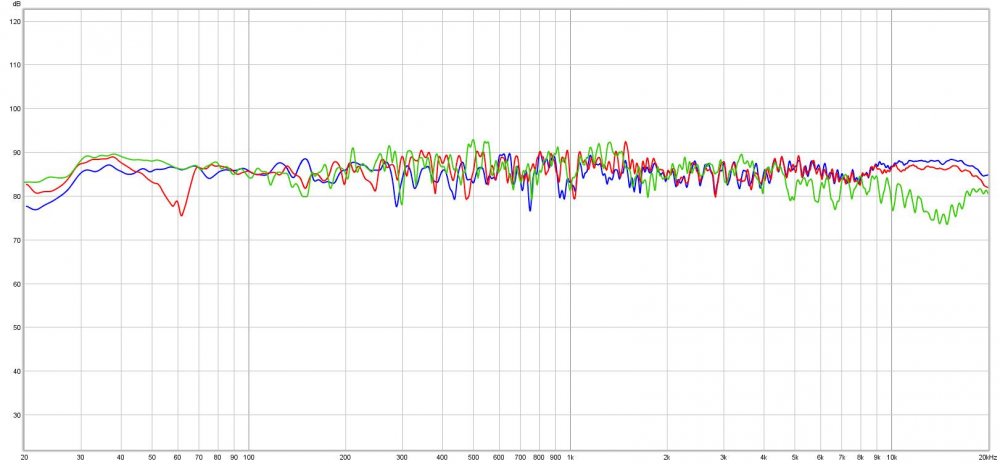Click the 5k frequency axis label

click(795, 458)
